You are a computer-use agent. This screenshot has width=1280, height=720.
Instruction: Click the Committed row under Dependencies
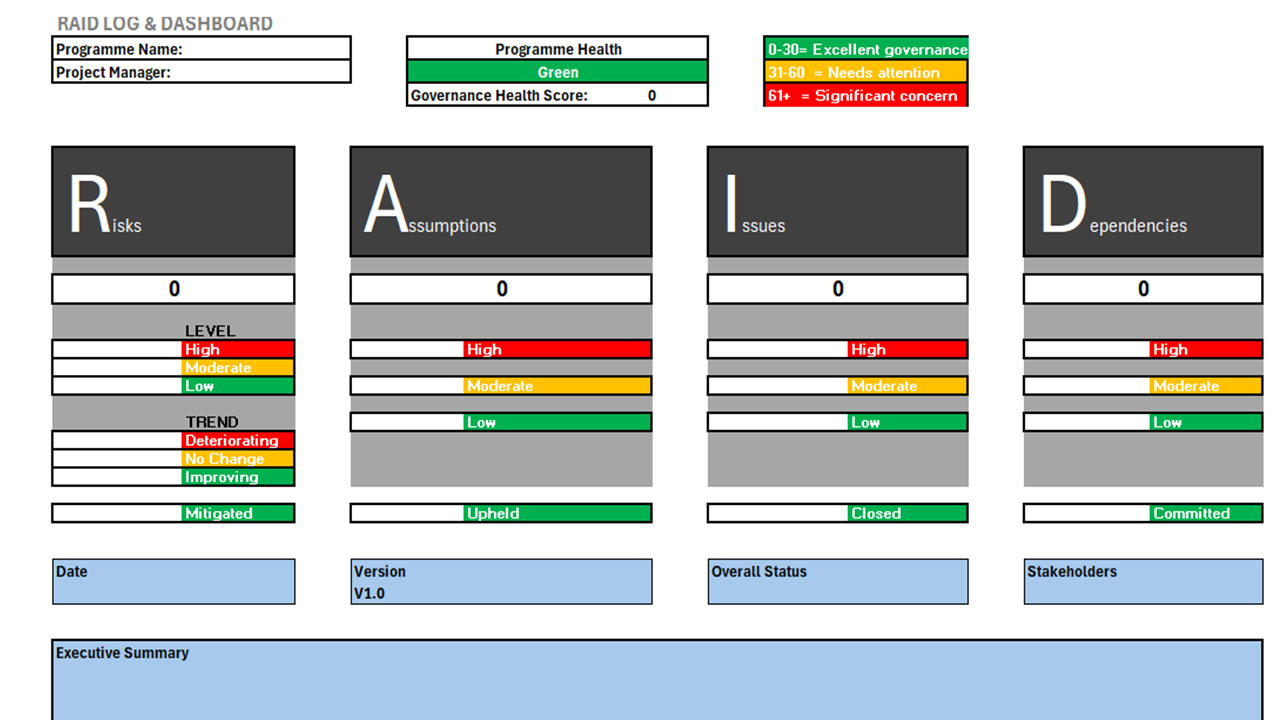coord(1143,513)
